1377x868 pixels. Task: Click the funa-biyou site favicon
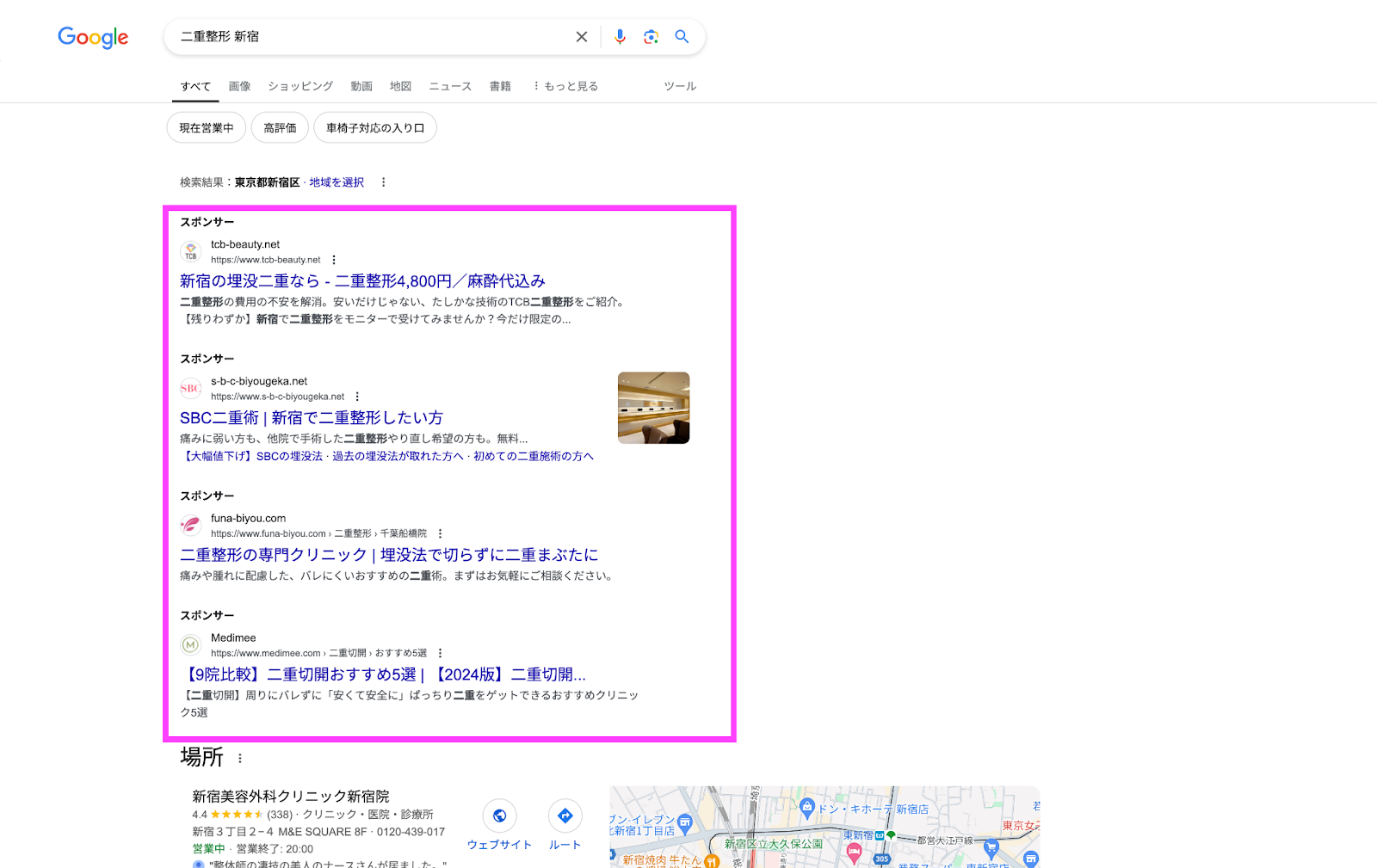click(191, 526)
